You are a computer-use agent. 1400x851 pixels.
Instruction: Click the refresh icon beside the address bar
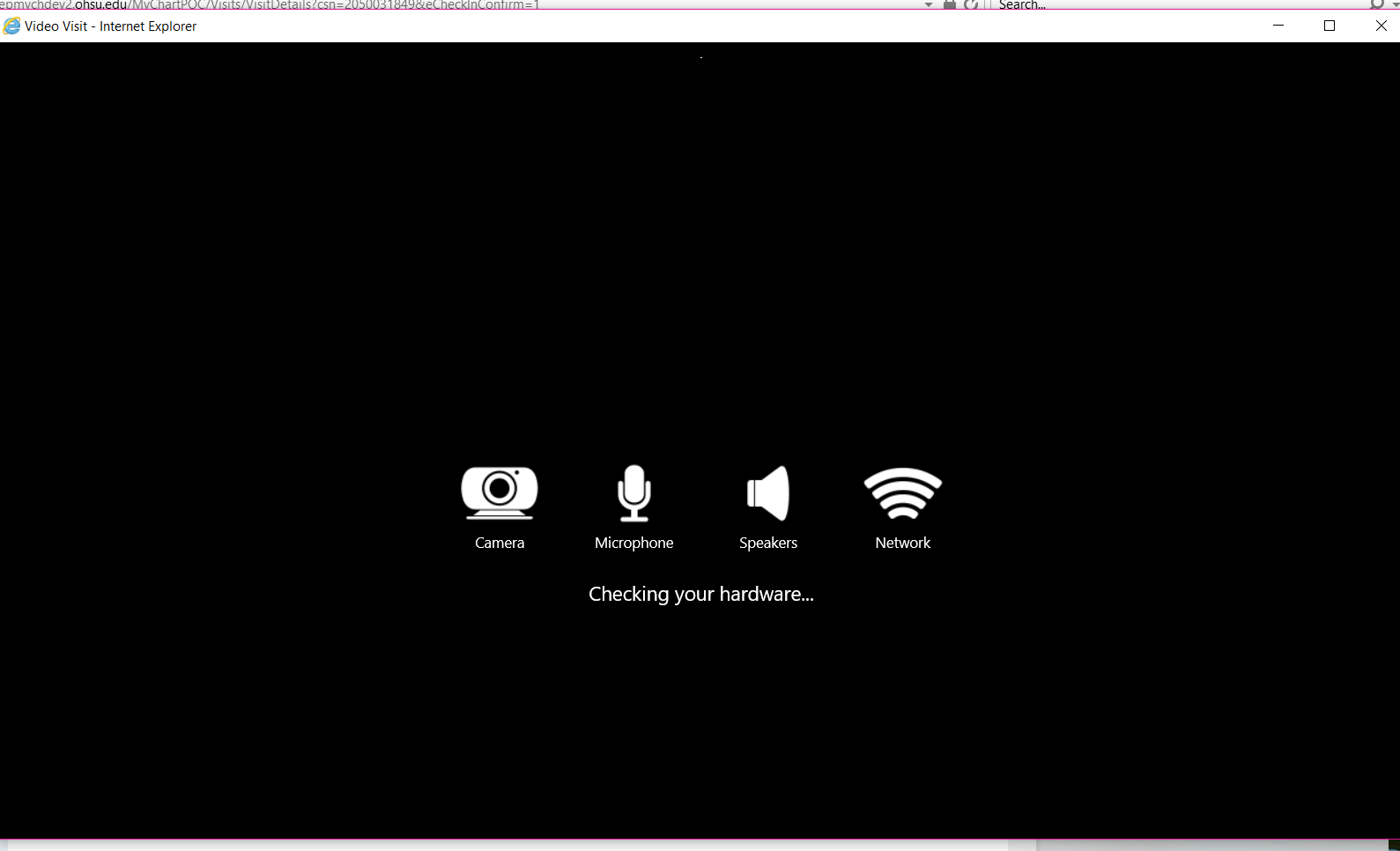tap(970, 4)
